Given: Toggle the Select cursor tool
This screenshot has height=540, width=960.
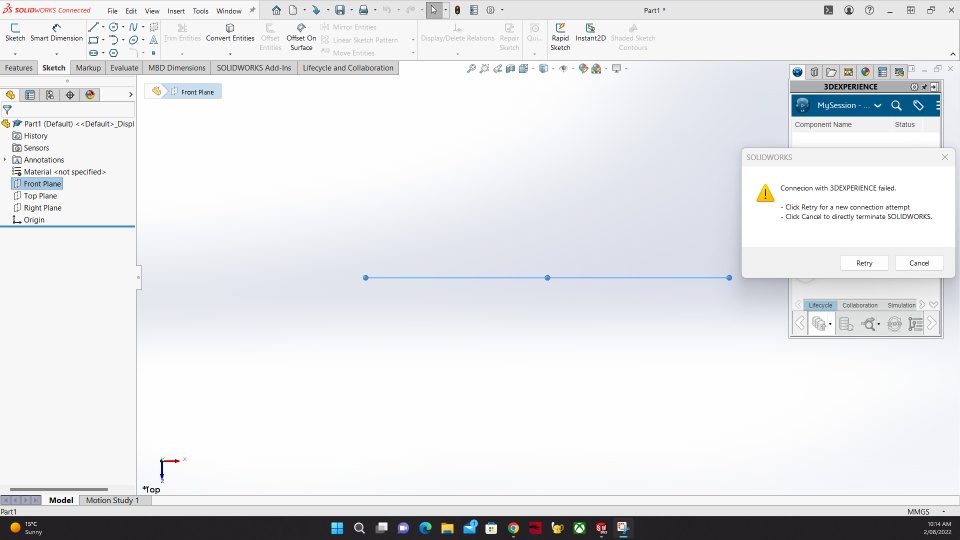Looking at the screenshot, I should click(x=433, y=10).
